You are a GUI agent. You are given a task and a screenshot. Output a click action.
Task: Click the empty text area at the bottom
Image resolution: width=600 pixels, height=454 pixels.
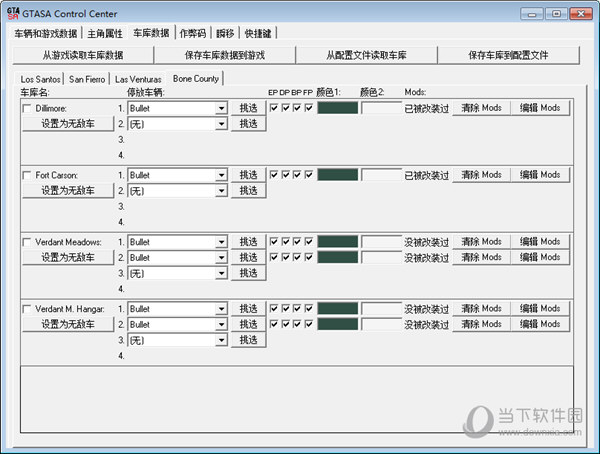tap(297, 400)
